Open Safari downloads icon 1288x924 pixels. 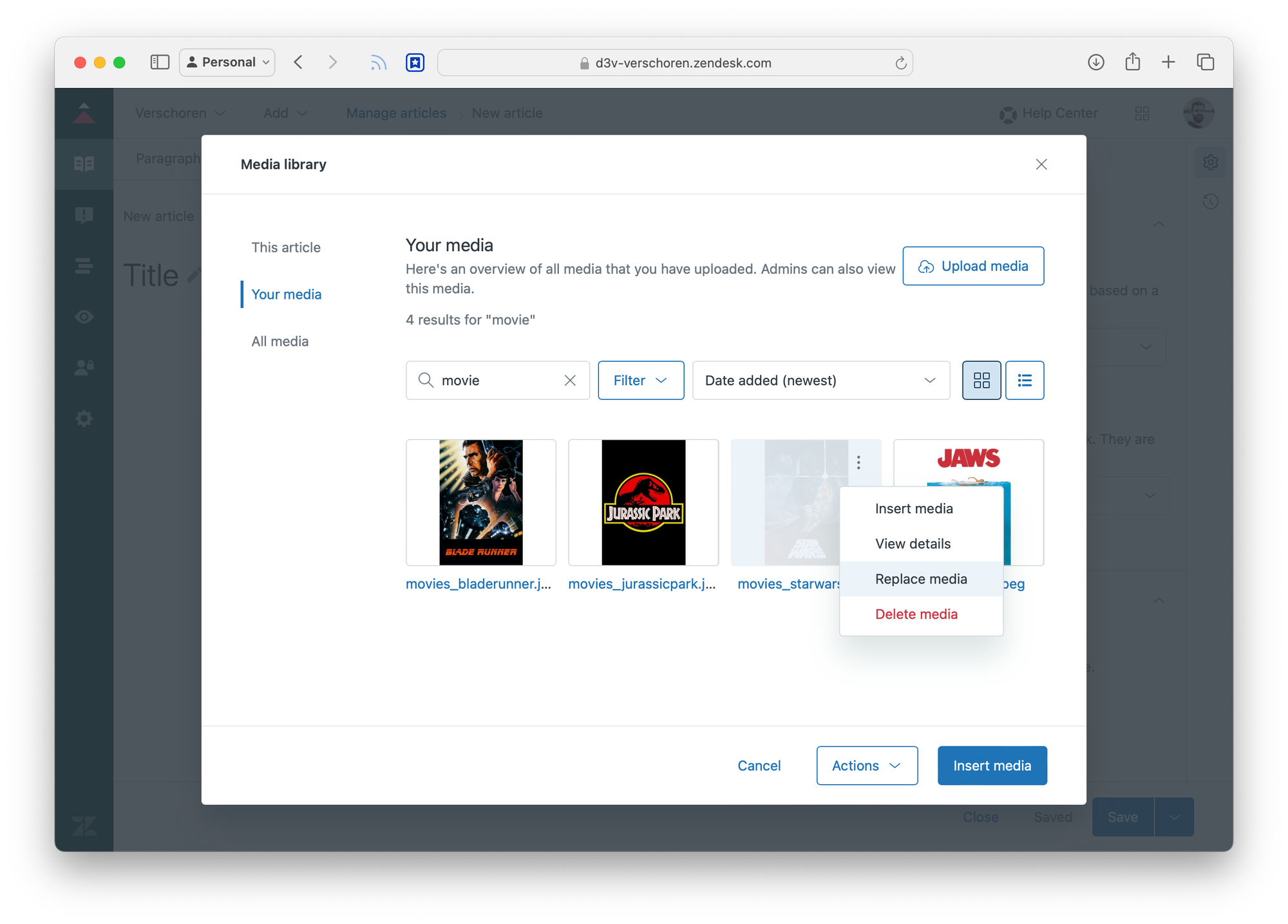click(1095, 62)
